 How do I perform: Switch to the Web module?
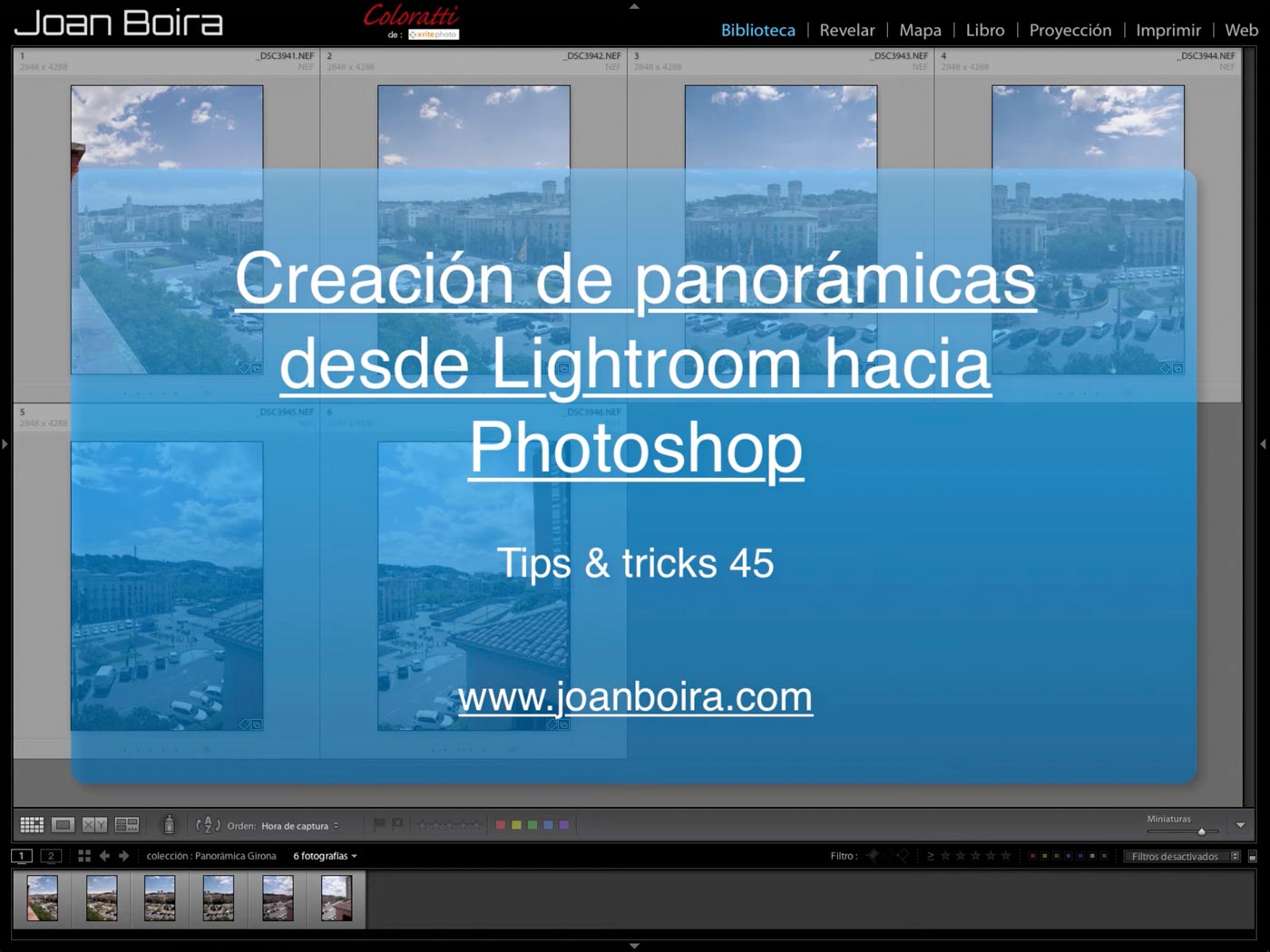(1242, 30)
